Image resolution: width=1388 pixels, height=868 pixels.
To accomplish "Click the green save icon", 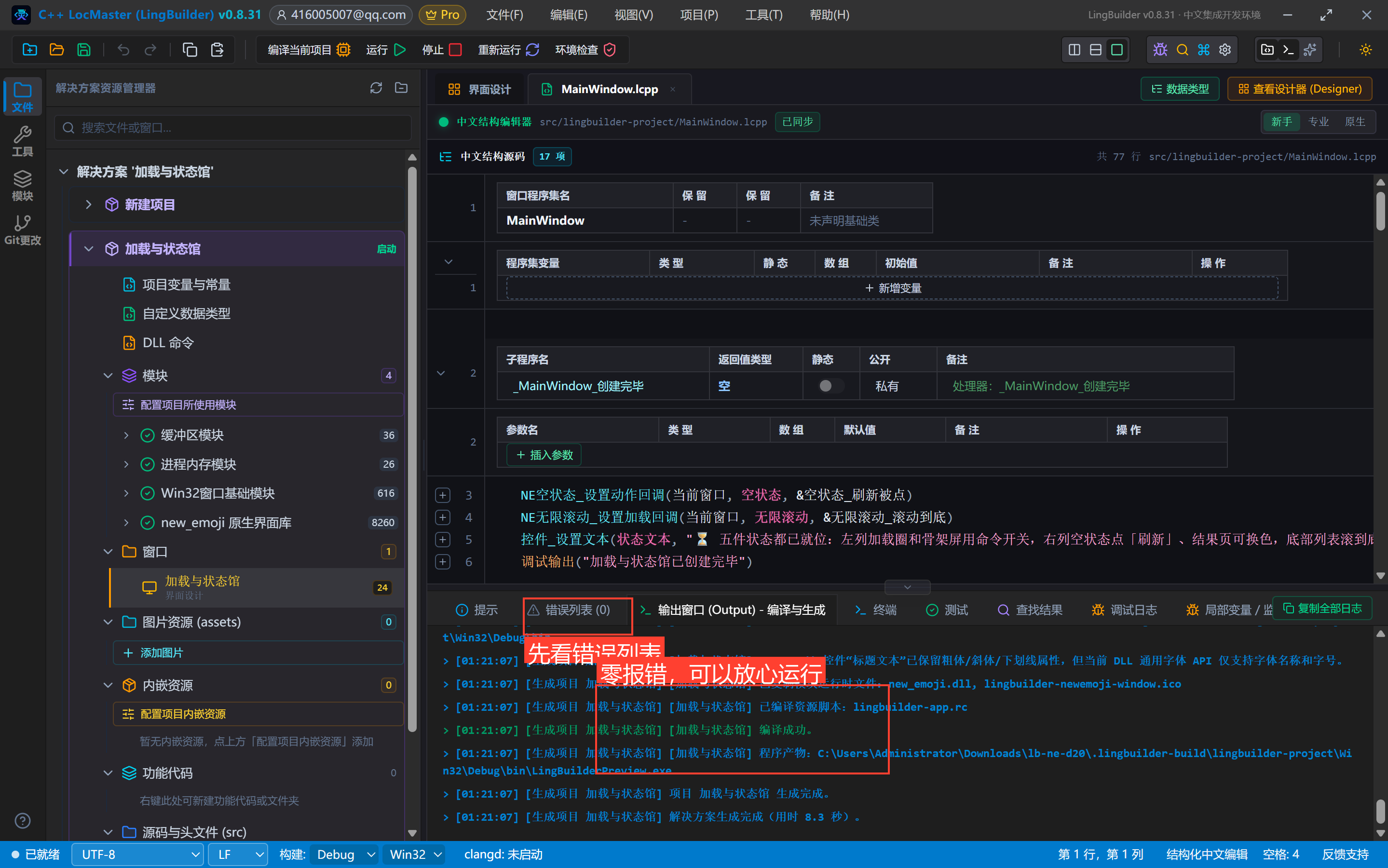I will click(x=84, y=50).
